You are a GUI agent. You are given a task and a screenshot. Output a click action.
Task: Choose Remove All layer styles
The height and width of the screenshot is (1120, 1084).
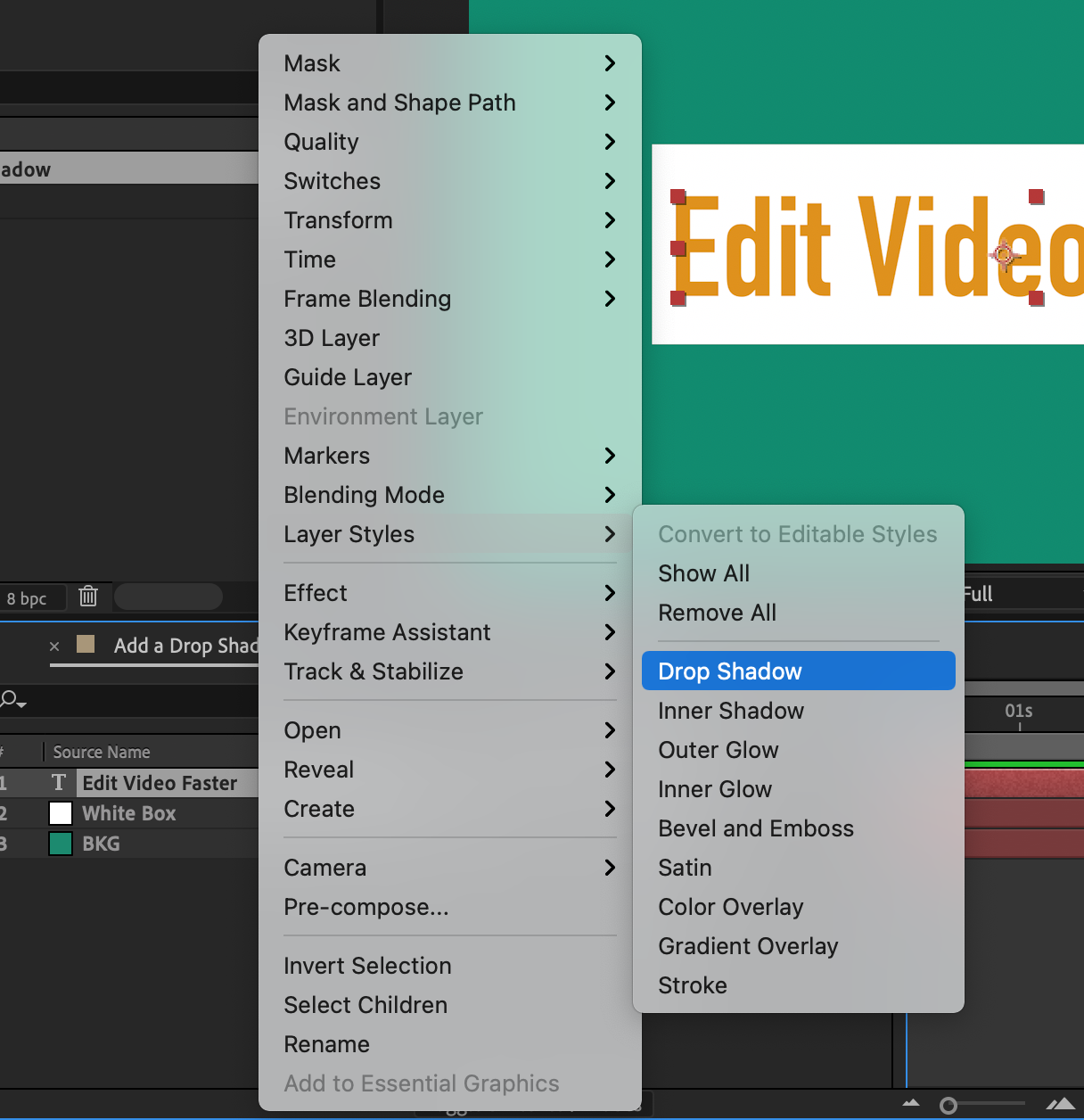click(x=799, y=613)
